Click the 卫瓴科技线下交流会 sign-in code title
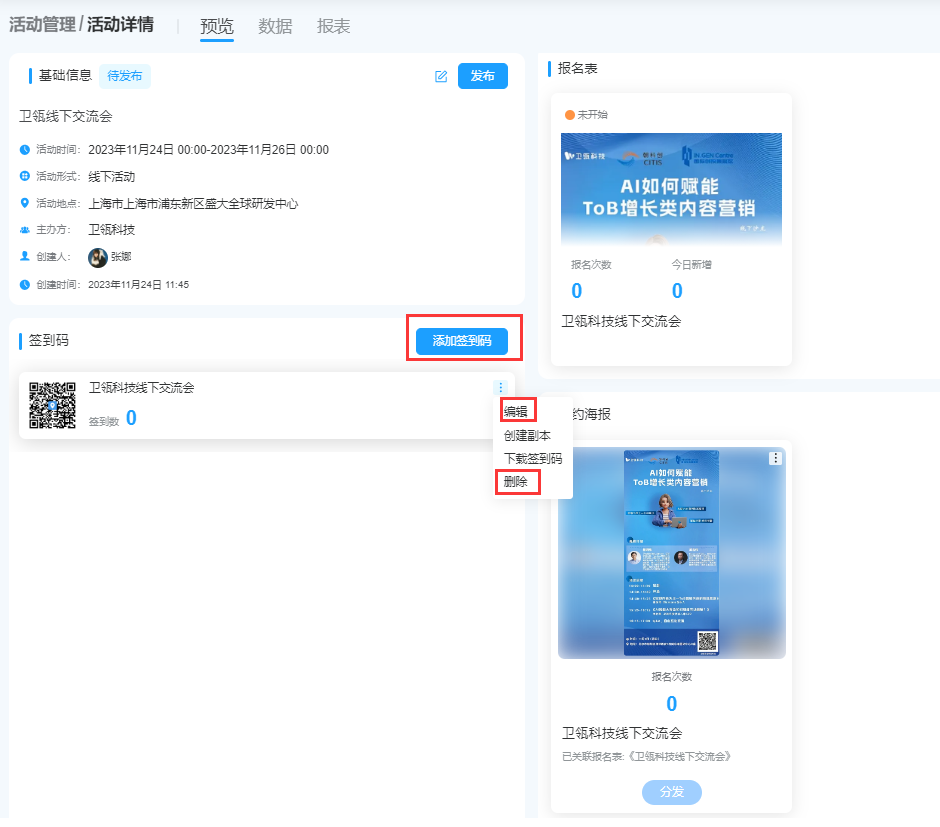The height and width of the screenshot is (827, 940). click(x=141, y=388)
